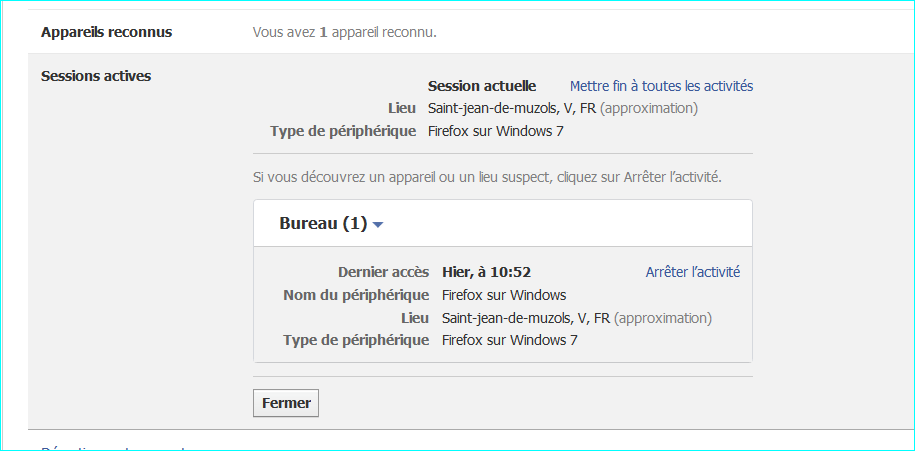Click current session location Saint-jean-de-muzols
915x451 pixels.
[x=511, y=108]
